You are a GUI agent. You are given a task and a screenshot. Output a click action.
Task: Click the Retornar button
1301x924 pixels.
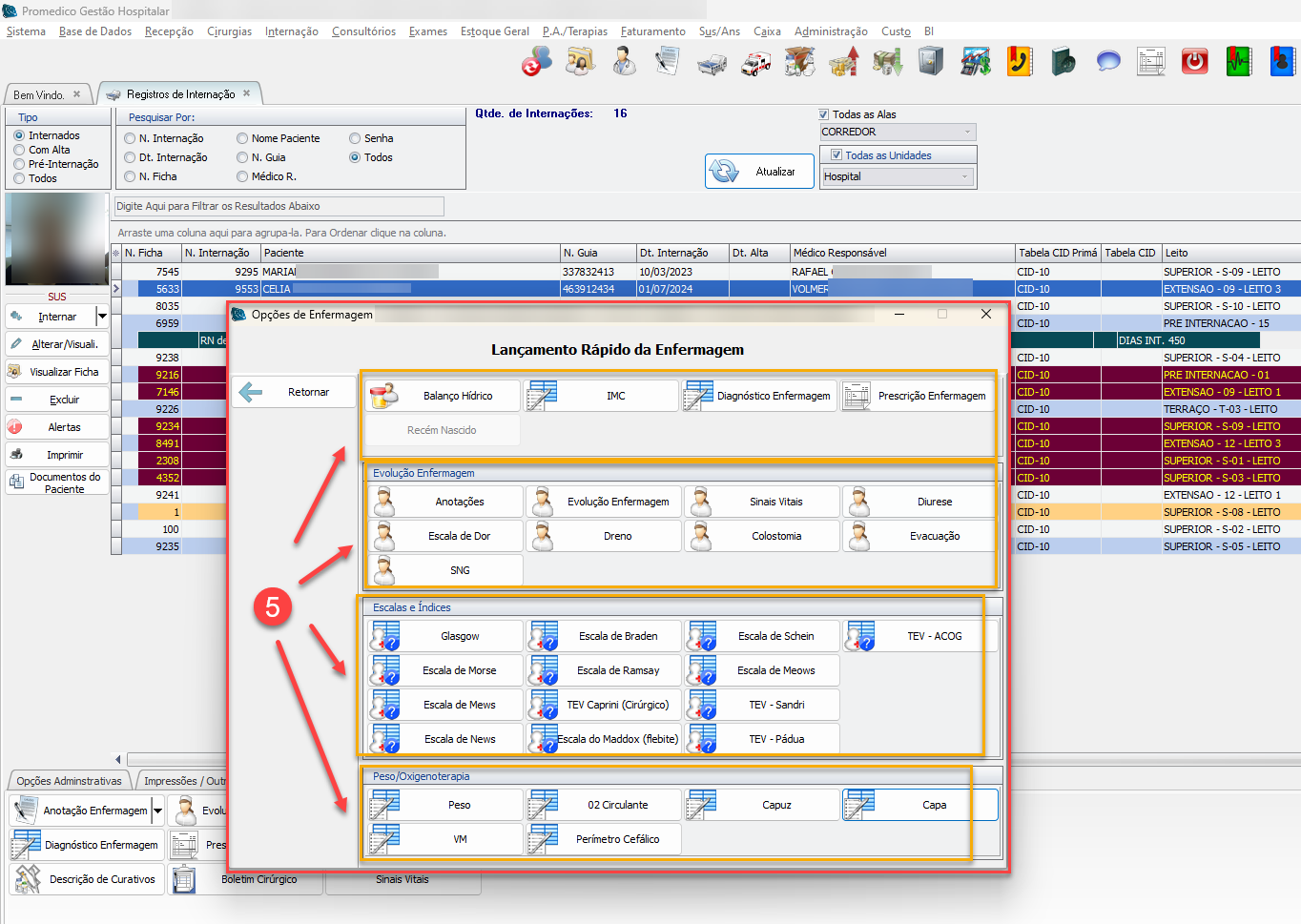294,392
